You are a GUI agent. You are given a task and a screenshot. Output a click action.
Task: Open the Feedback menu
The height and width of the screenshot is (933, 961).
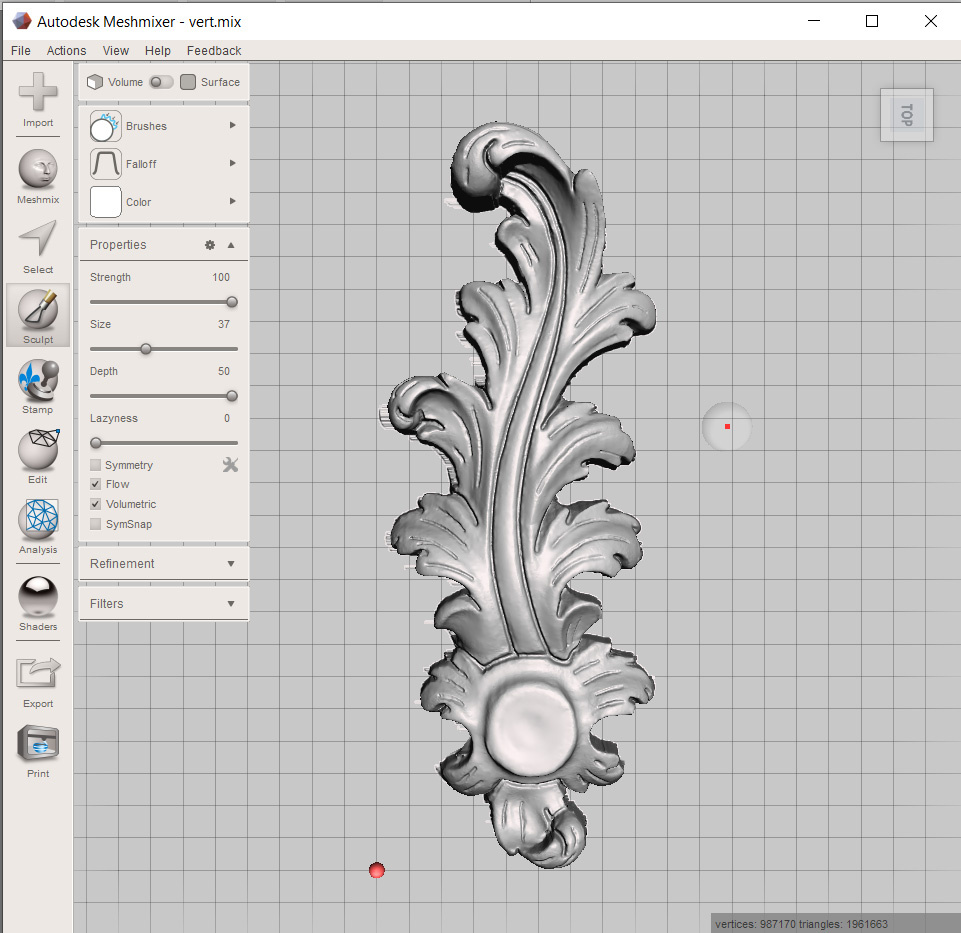[x=214, y=51]
